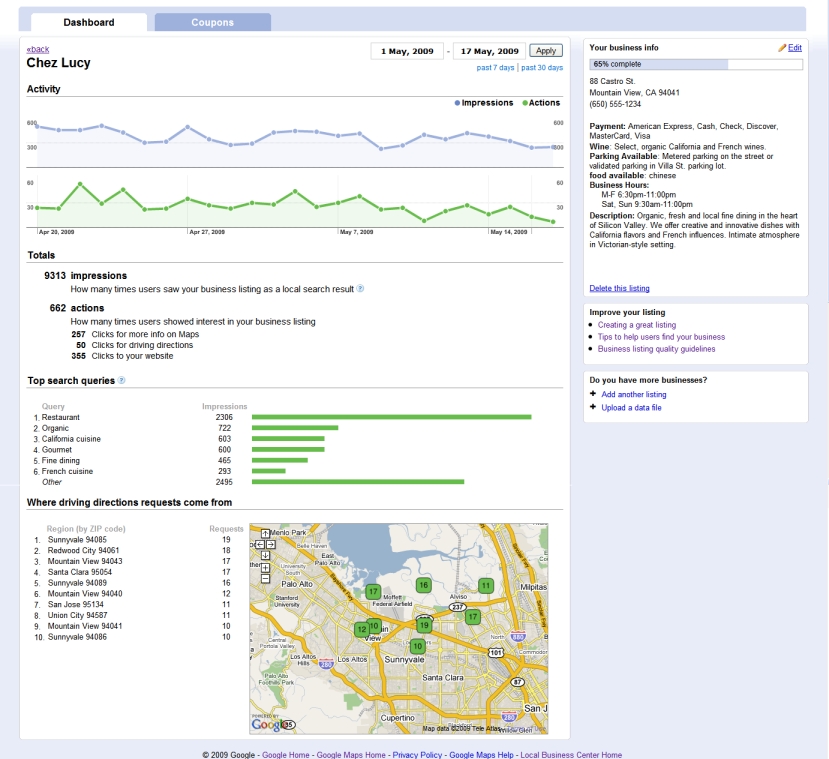Select the French cuisine query row
This screenshot has width=829, height=759.
pos(159,471)
